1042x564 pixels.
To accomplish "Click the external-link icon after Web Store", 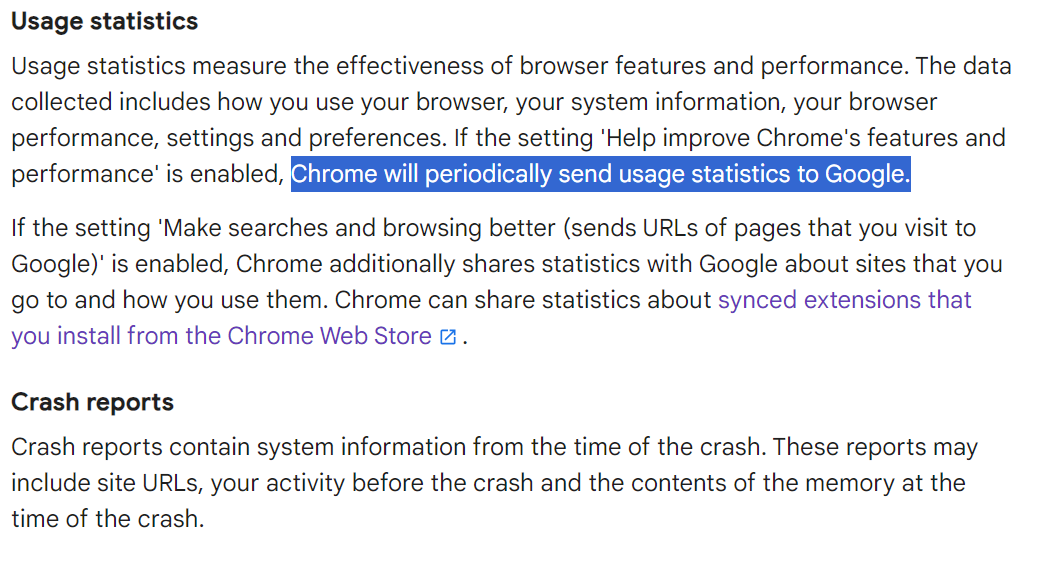I will pyautogui.click(x=448, y=337).
